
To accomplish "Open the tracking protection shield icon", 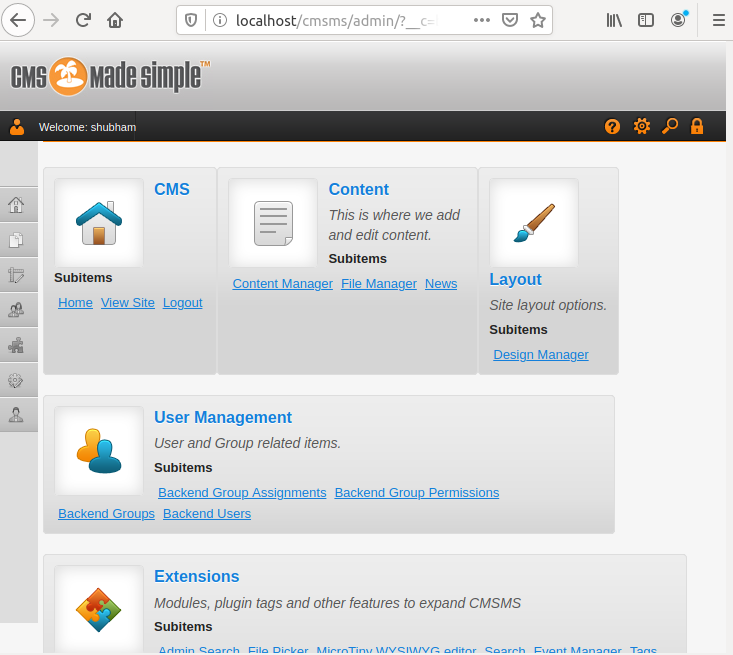I will tap(191, 20).
